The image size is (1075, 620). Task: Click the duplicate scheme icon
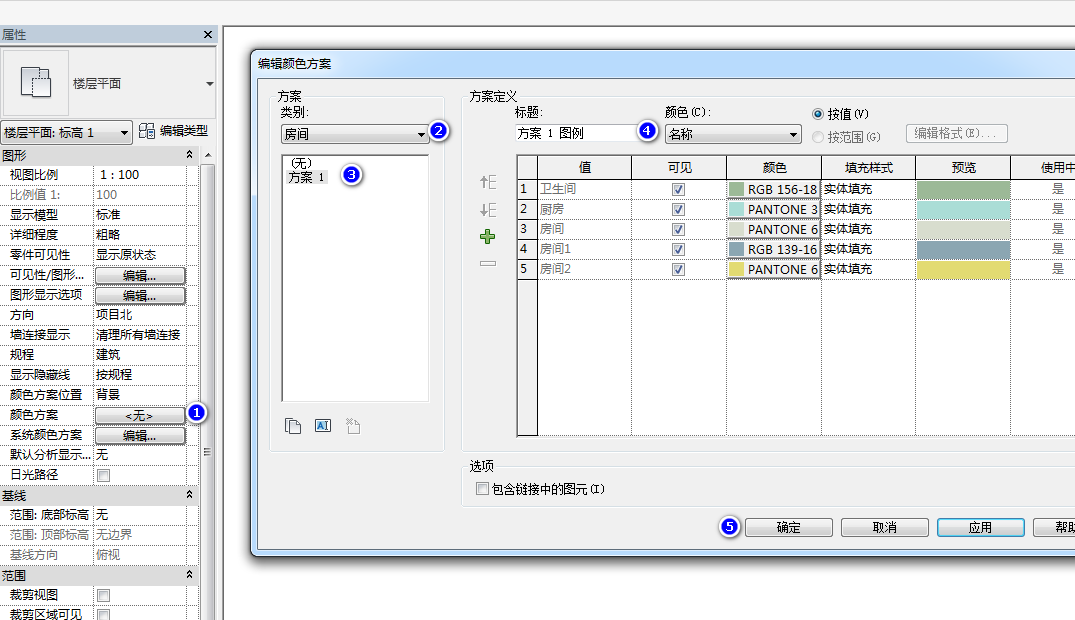(x=293, y=426)
